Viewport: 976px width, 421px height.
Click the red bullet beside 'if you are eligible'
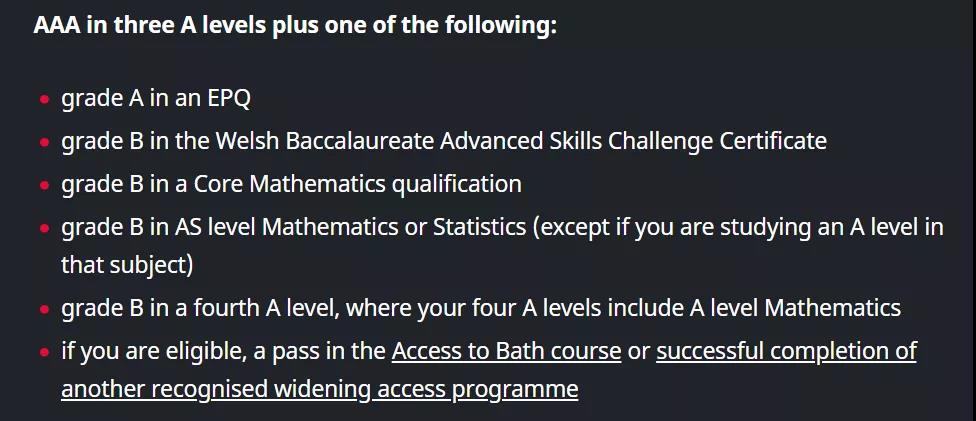click(44, 352)
